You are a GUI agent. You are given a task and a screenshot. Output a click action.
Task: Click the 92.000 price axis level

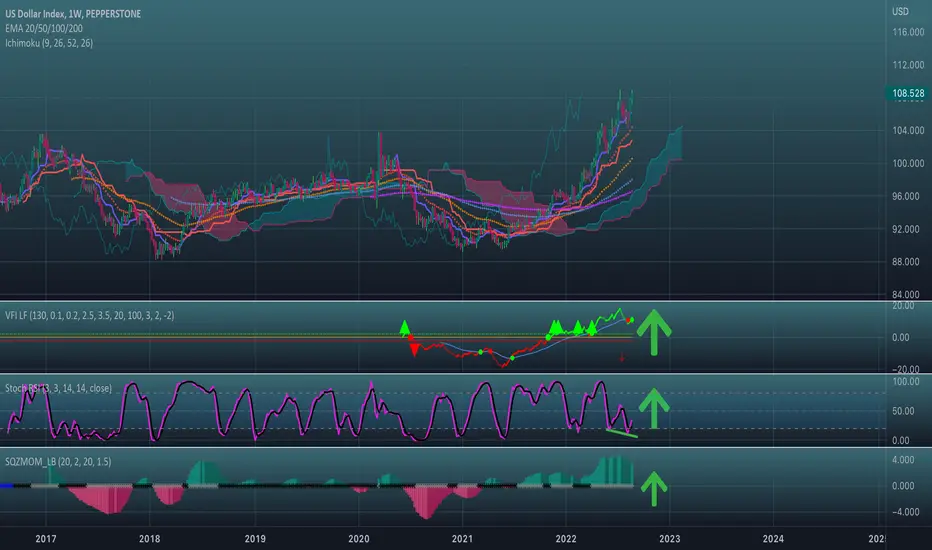point(905,230)
